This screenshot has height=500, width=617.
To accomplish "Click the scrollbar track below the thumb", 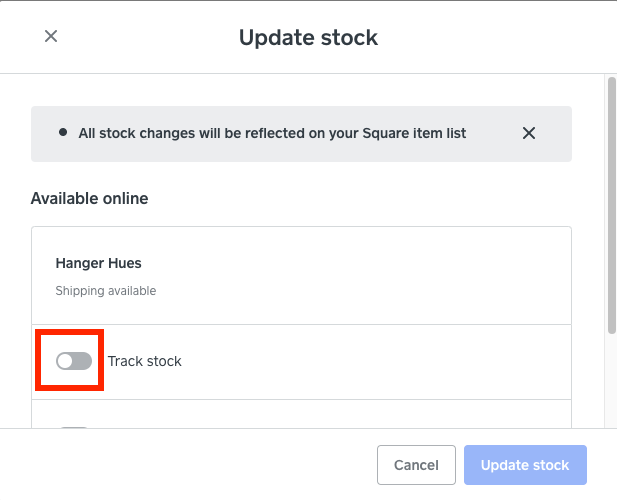I will pyautogui.click(x=611, y=380).
